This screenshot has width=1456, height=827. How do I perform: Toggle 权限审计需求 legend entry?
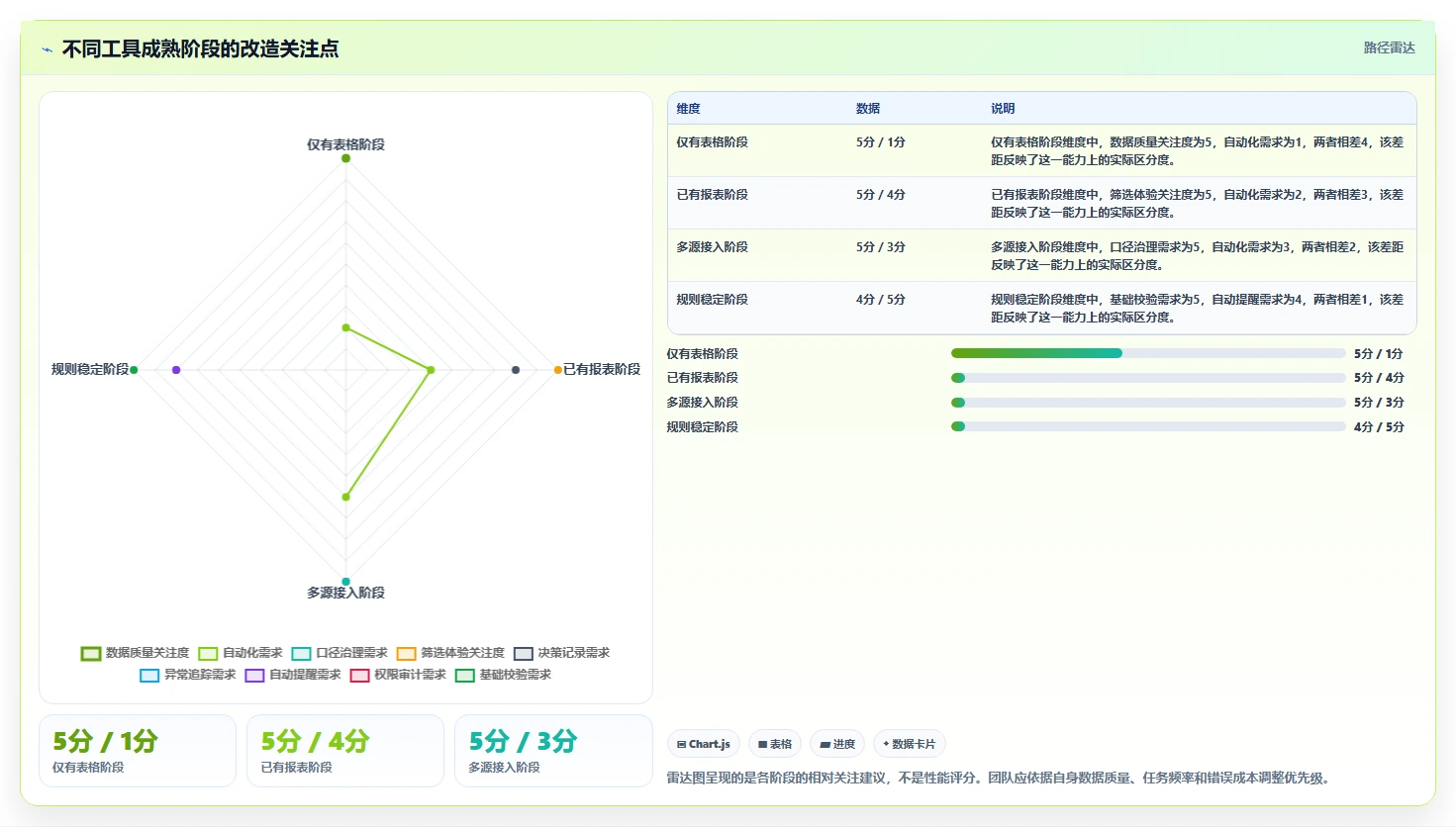click(x=398, y=676)
